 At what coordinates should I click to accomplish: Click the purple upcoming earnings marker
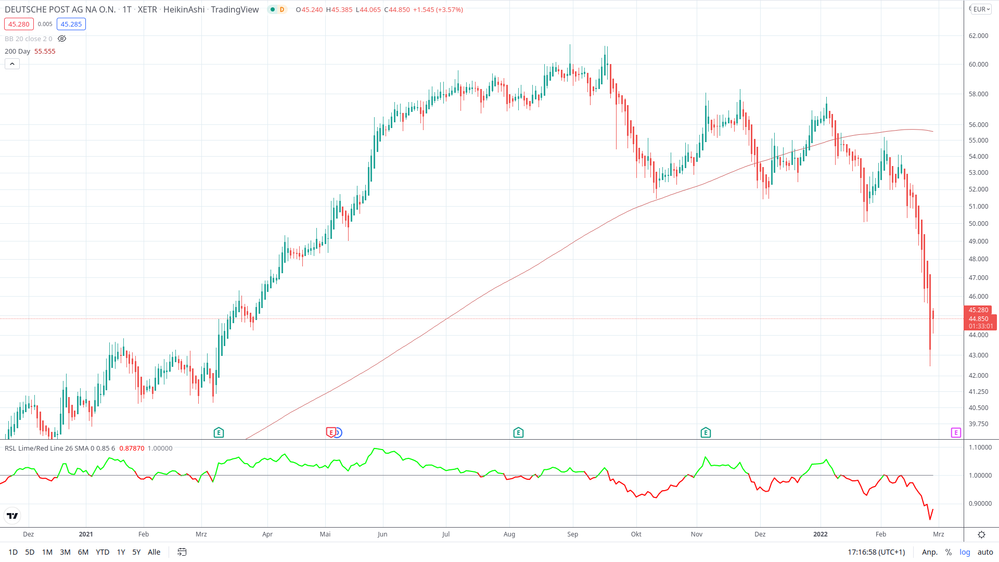pyautogui.click(x=956, y=432)
